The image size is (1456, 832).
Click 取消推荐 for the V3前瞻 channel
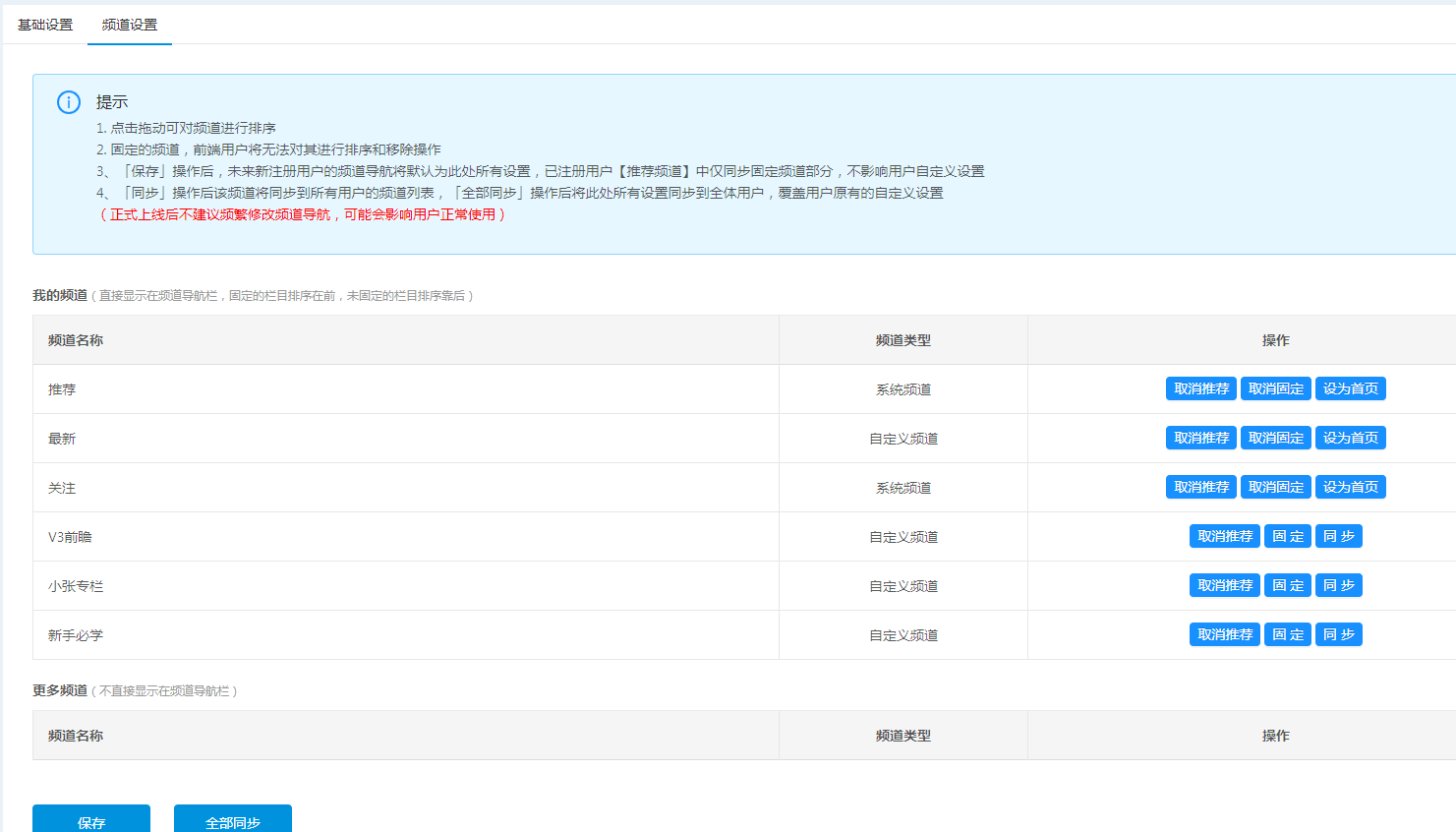[1225, 536]
